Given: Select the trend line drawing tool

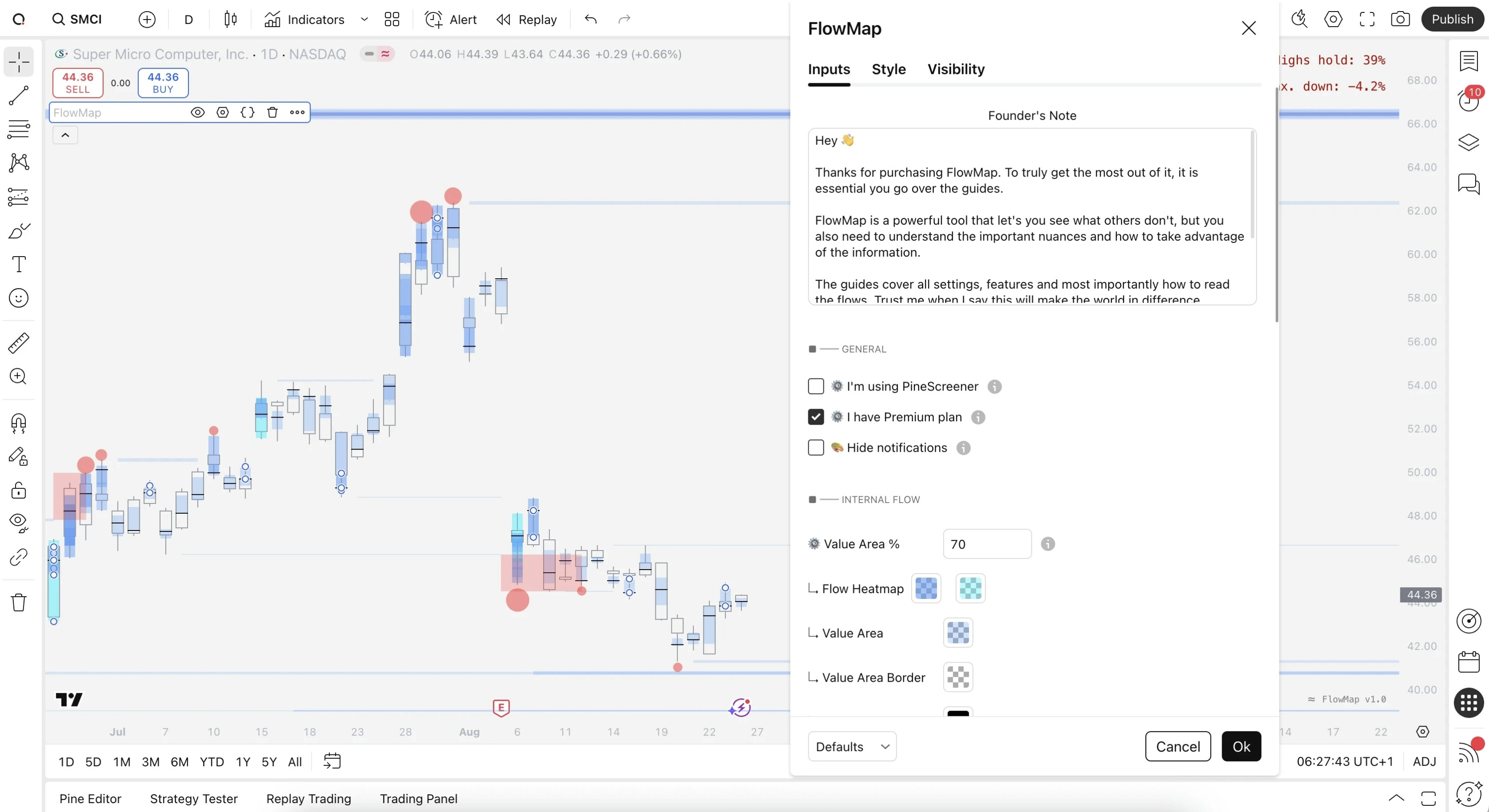Looking at the screenshot, I should 19,95.
